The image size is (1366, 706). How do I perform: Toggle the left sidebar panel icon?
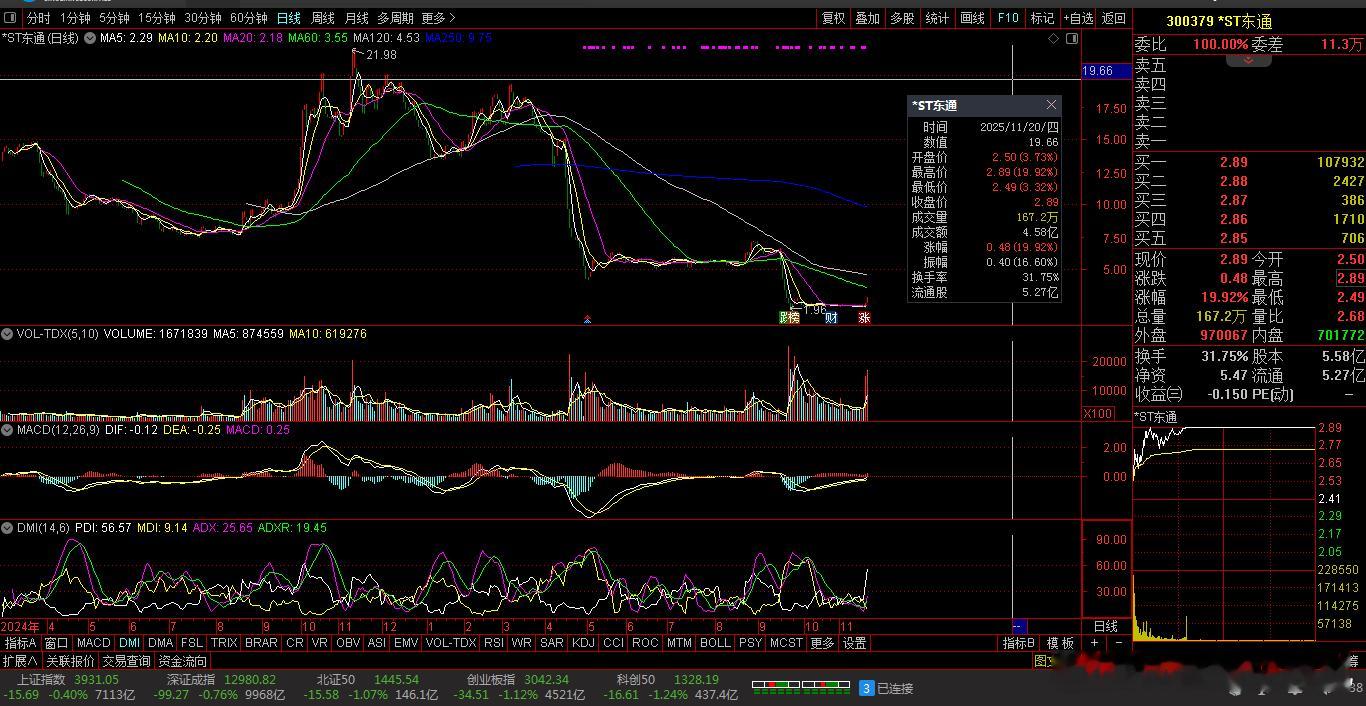point(12,18)
